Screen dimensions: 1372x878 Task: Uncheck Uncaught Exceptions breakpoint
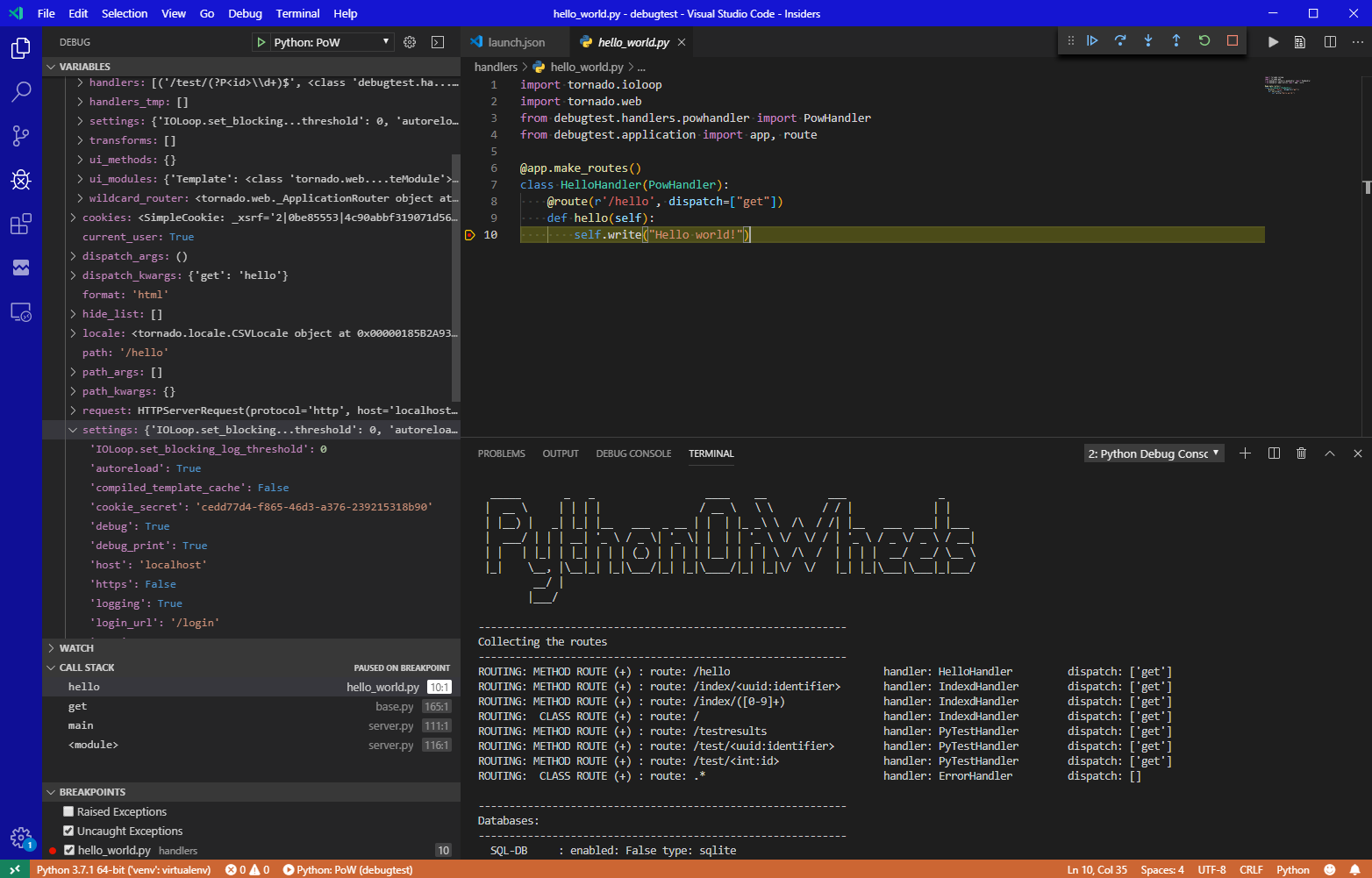pos(68,831)
